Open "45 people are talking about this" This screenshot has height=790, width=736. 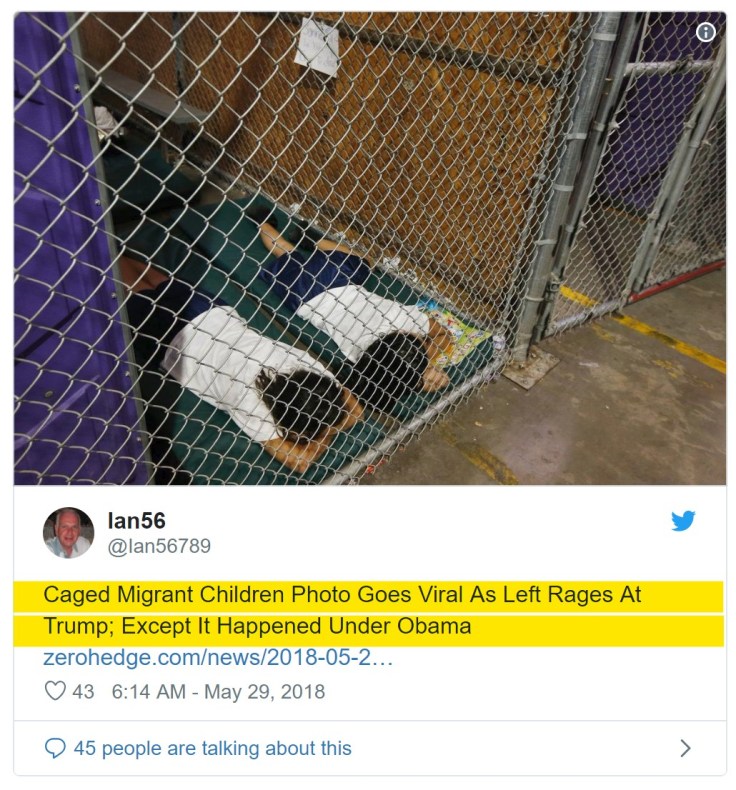[x=213, y=748]
